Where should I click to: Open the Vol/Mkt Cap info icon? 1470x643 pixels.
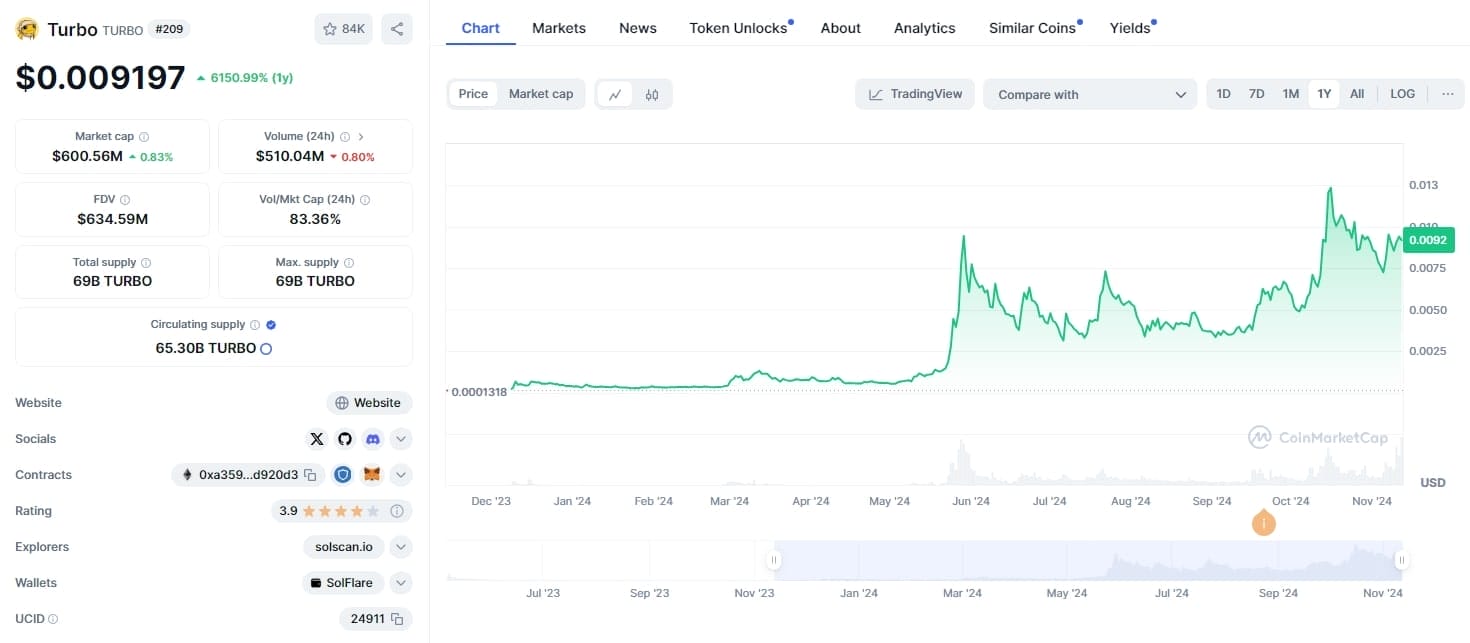pyautogui.click(x=365, y=200)
